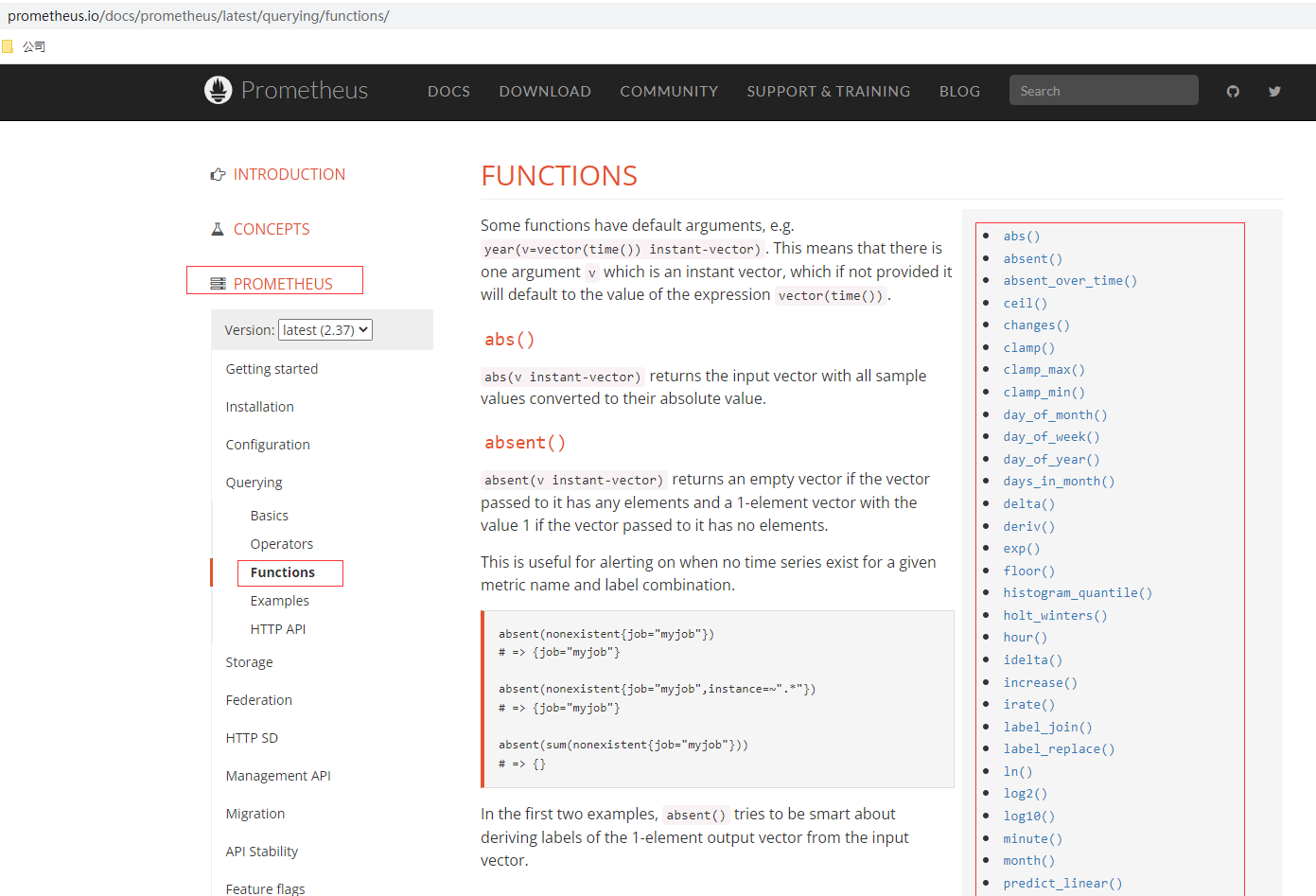
Task: Open the Examples querying page
Action: pos(280,601)
